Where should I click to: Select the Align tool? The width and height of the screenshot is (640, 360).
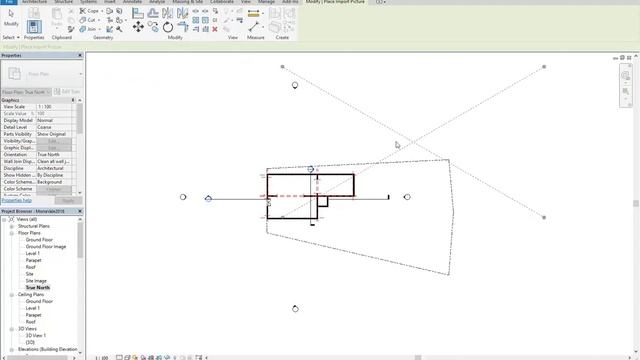138,13
